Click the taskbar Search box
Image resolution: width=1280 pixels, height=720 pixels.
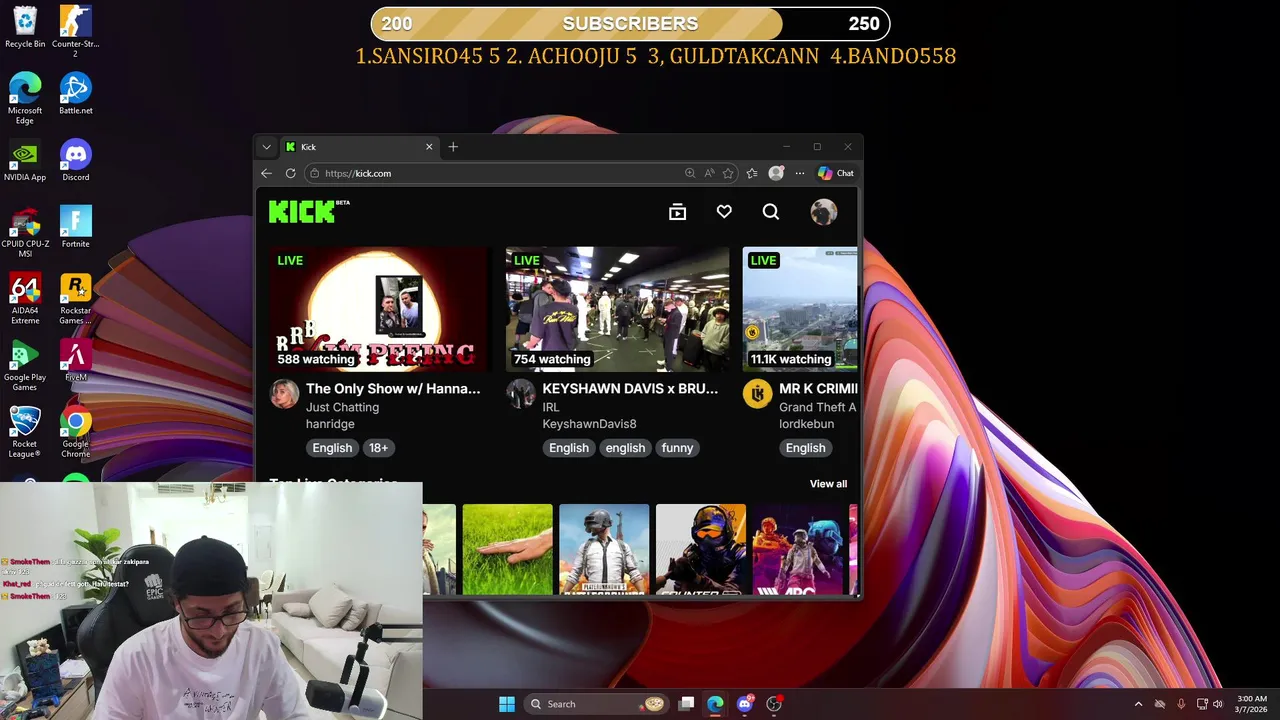[x=597, y=704]
